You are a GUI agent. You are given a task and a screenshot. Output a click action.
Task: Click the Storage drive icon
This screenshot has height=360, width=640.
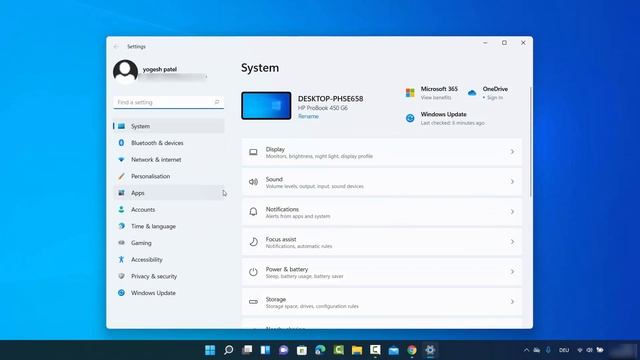(253, 302)
